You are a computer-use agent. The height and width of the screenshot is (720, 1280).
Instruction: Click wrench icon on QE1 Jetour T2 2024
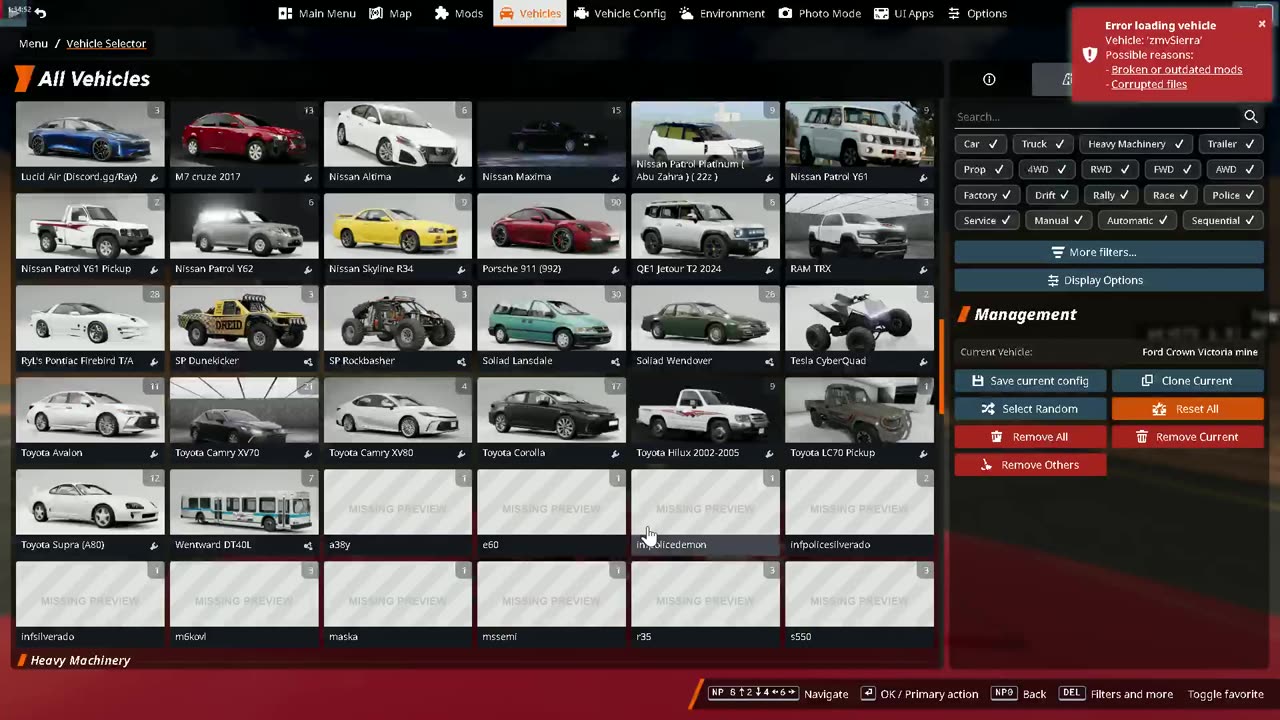point(769,269)
